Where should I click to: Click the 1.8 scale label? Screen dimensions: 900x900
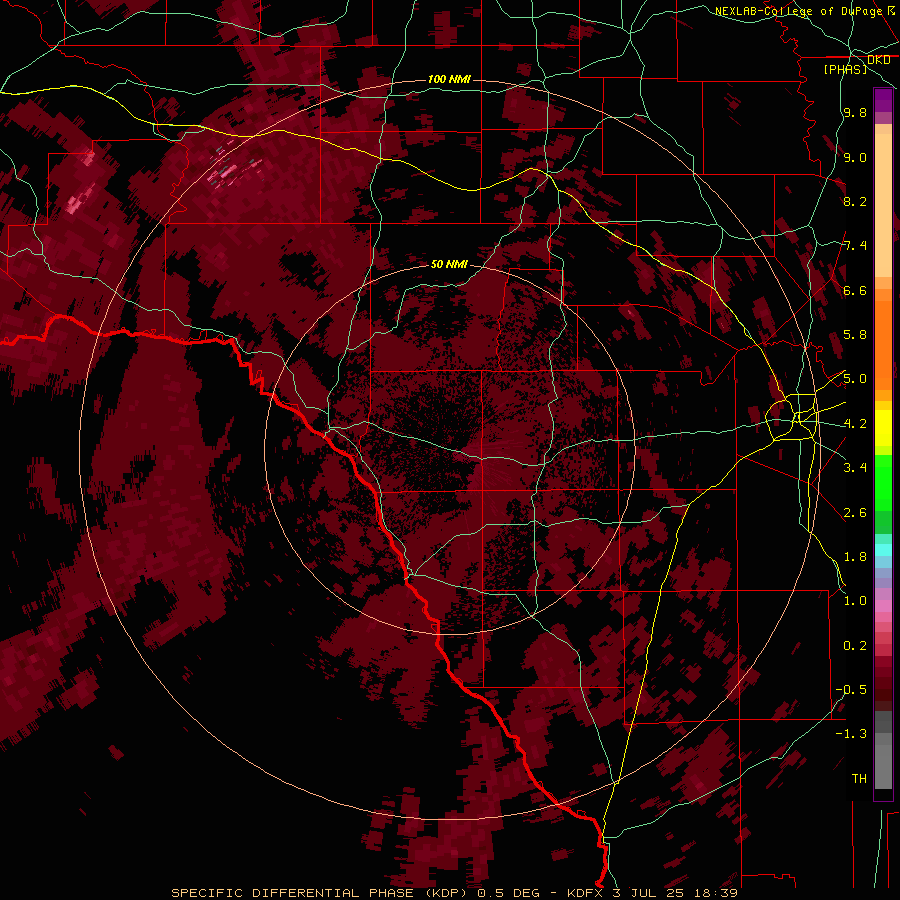click(855, 557)
